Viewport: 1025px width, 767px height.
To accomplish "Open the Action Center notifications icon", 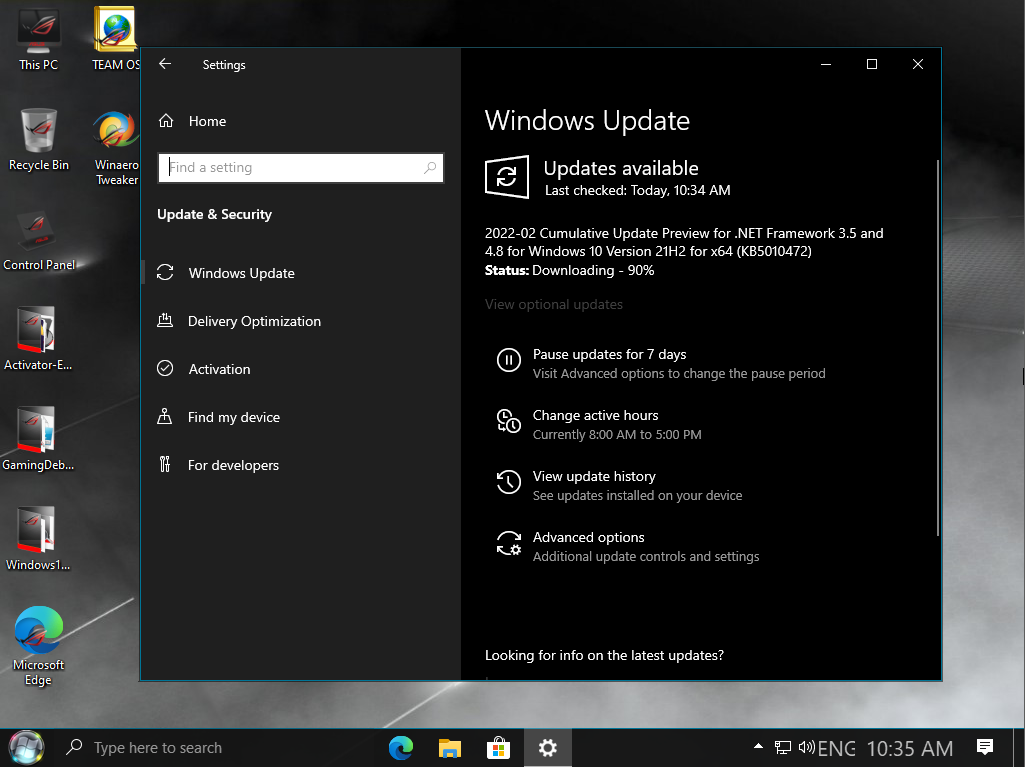I will point(984,747).
